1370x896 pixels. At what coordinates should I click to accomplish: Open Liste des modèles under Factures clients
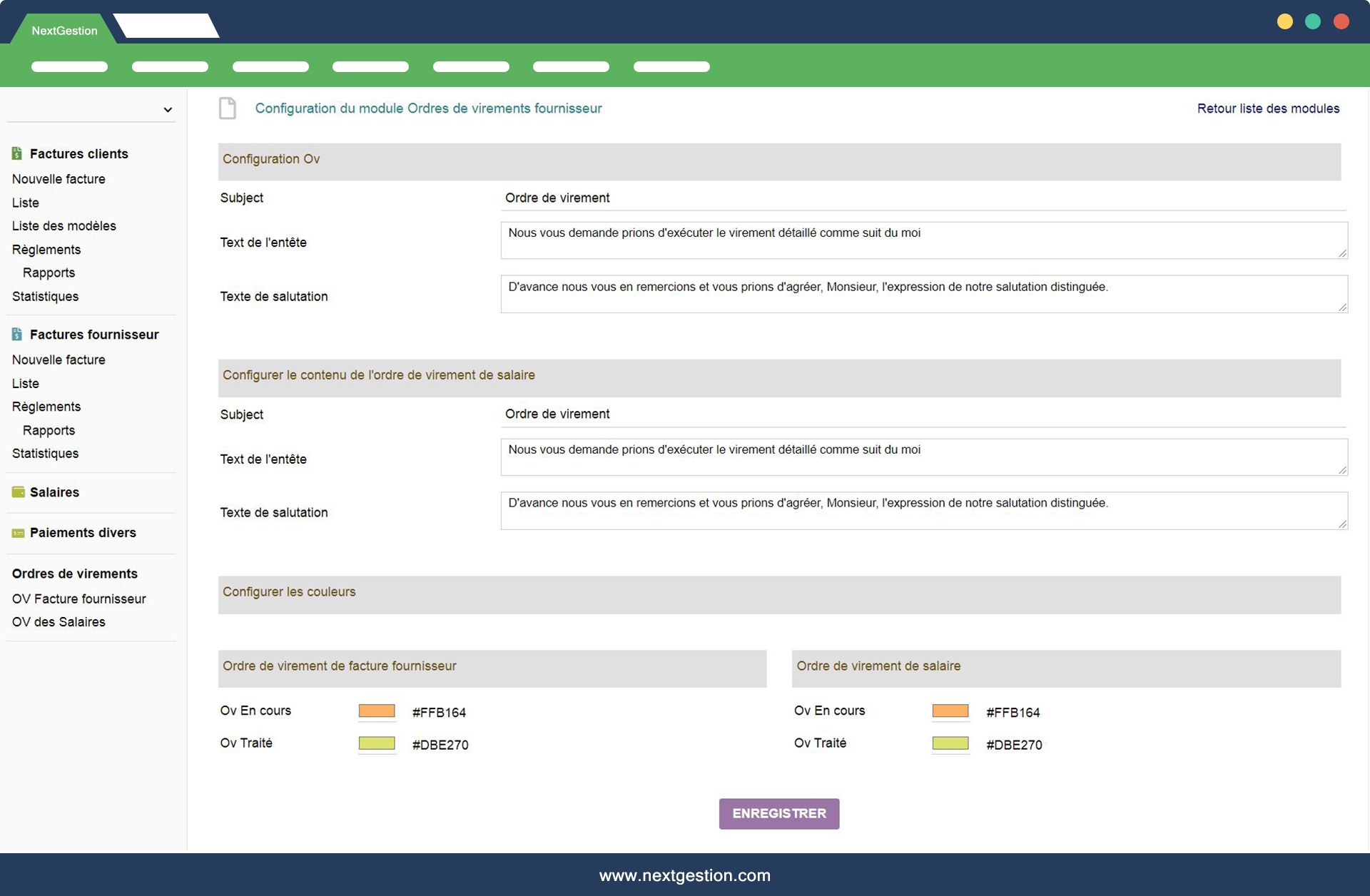[64, 225]
